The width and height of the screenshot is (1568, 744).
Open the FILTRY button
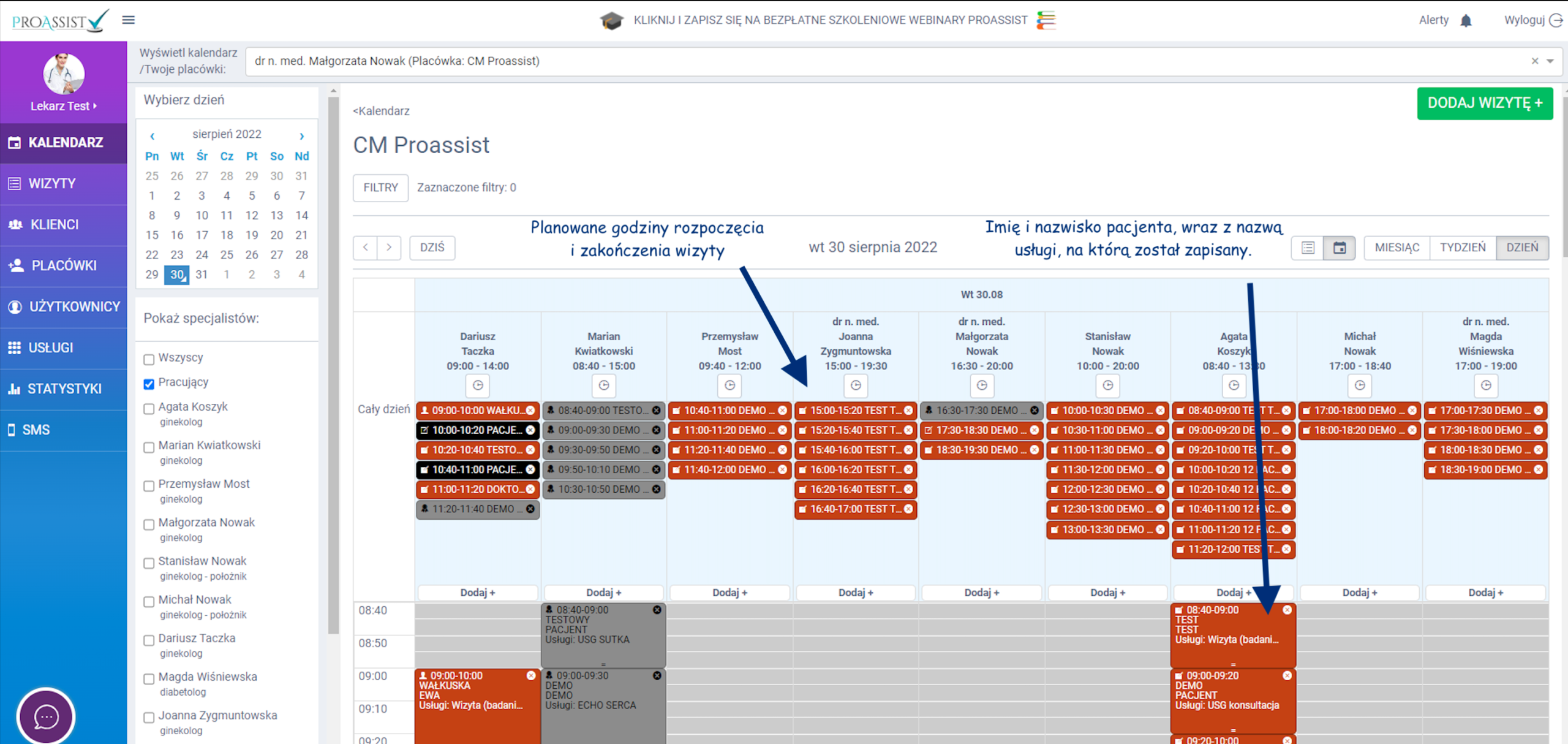(x=380, y=188)
